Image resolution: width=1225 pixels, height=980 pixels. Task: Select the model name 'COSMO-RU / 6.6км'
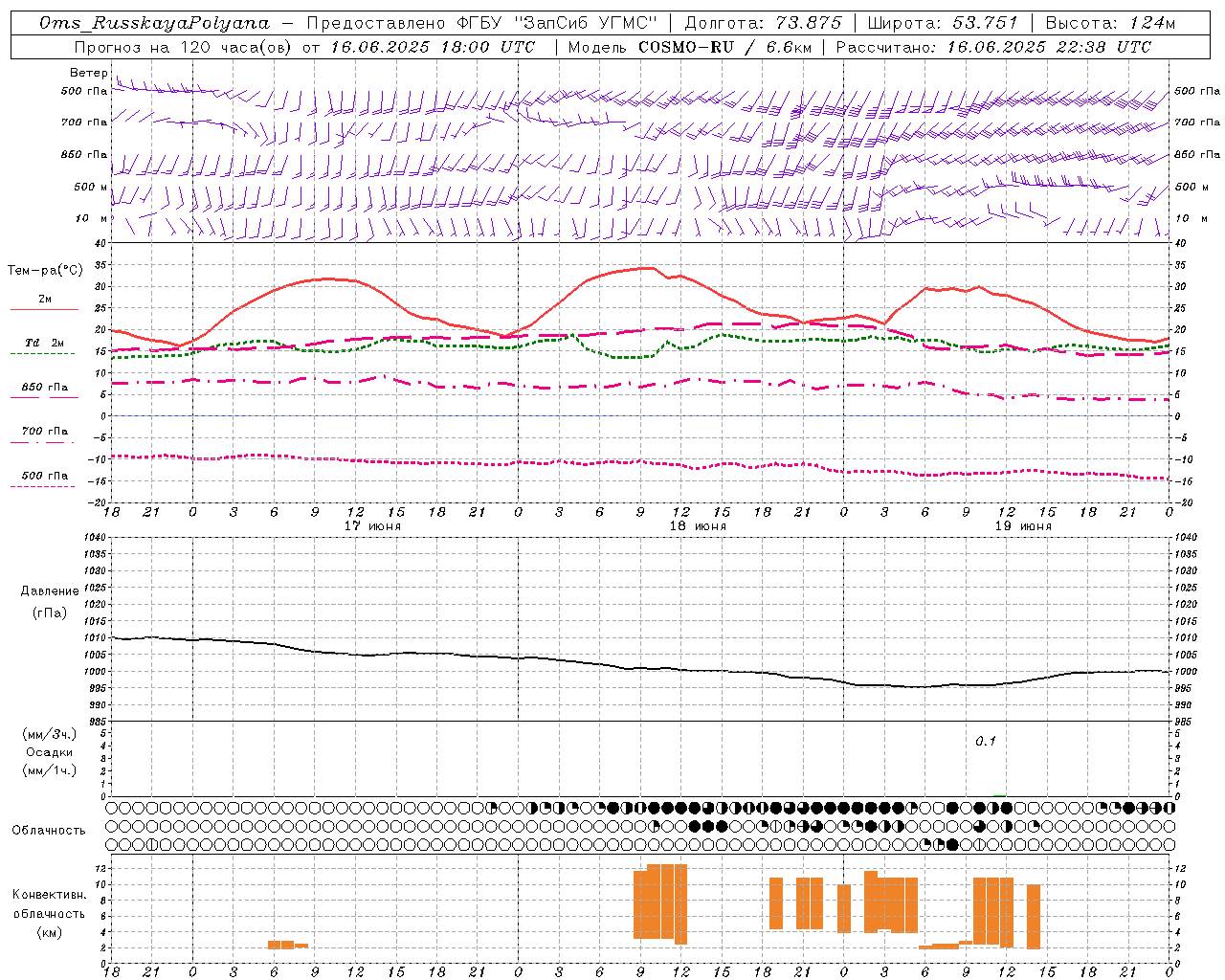724,47
